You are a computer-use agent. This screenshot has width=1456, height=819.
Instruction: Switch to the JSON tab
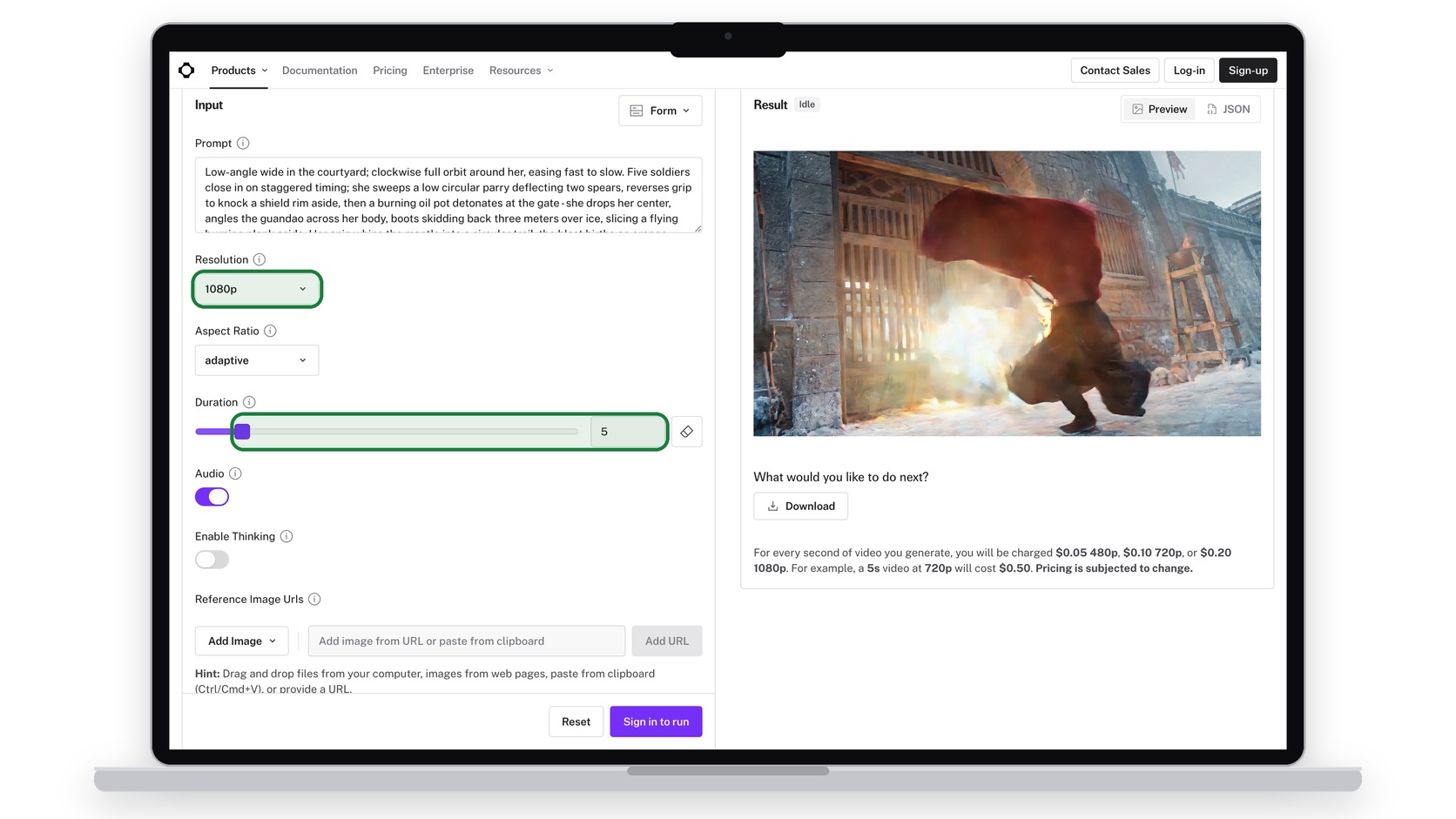1229,110
